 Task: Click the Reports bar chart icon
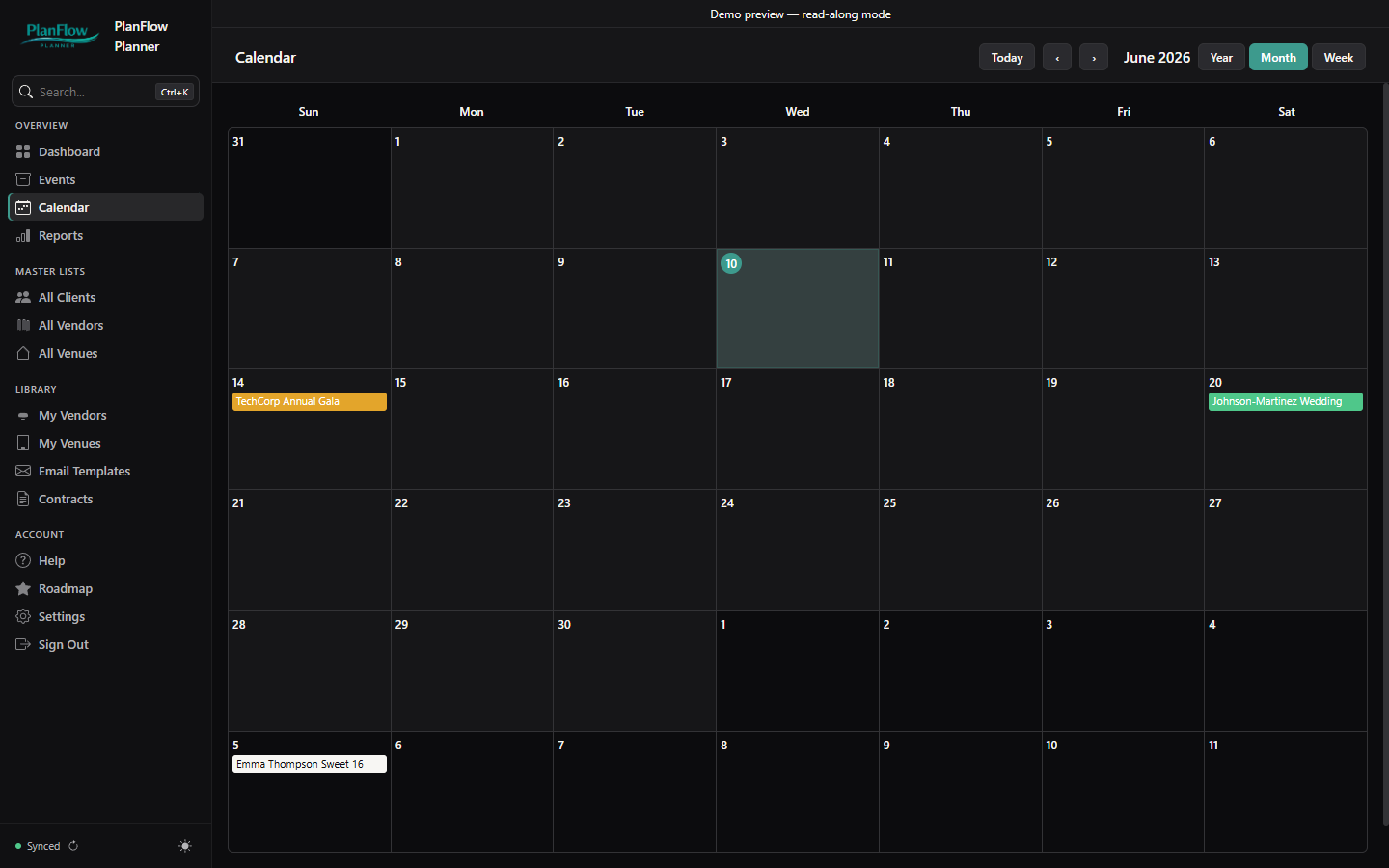[23, 235]
